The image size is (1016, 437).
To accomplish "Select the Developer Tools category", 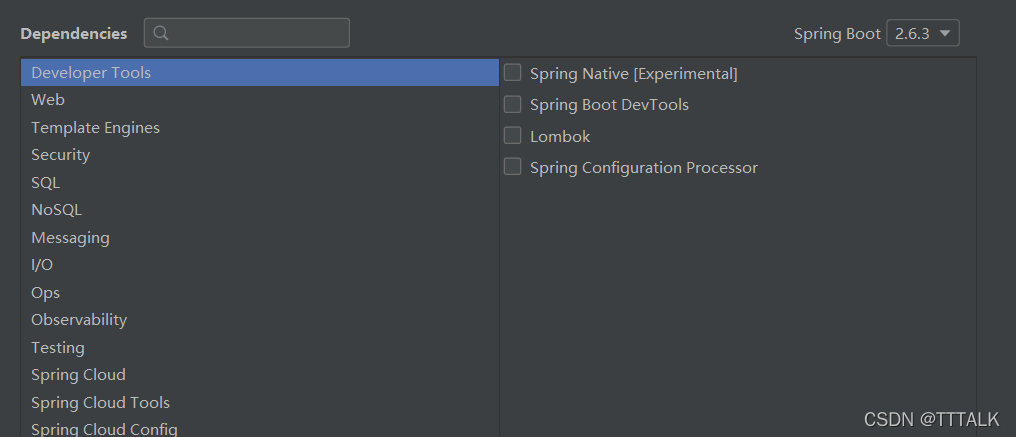I will [260, 73].
